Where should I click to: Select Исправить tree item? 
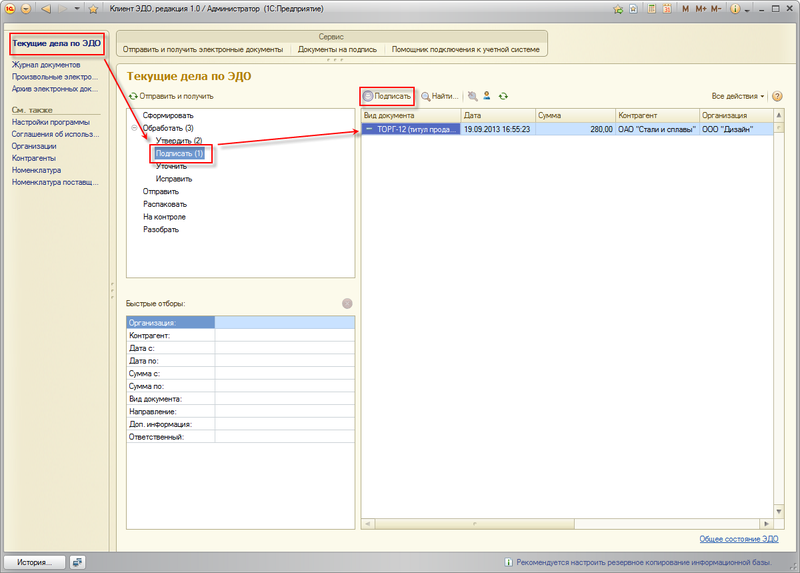(174, 179)
